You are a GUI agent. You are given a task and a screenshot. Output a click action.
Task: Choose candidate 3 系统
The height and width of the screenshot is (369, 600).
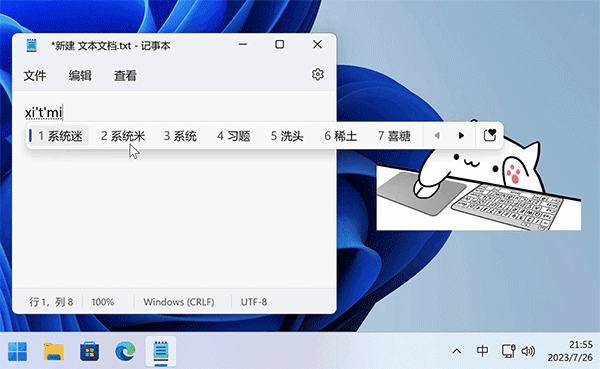[180, 136]
